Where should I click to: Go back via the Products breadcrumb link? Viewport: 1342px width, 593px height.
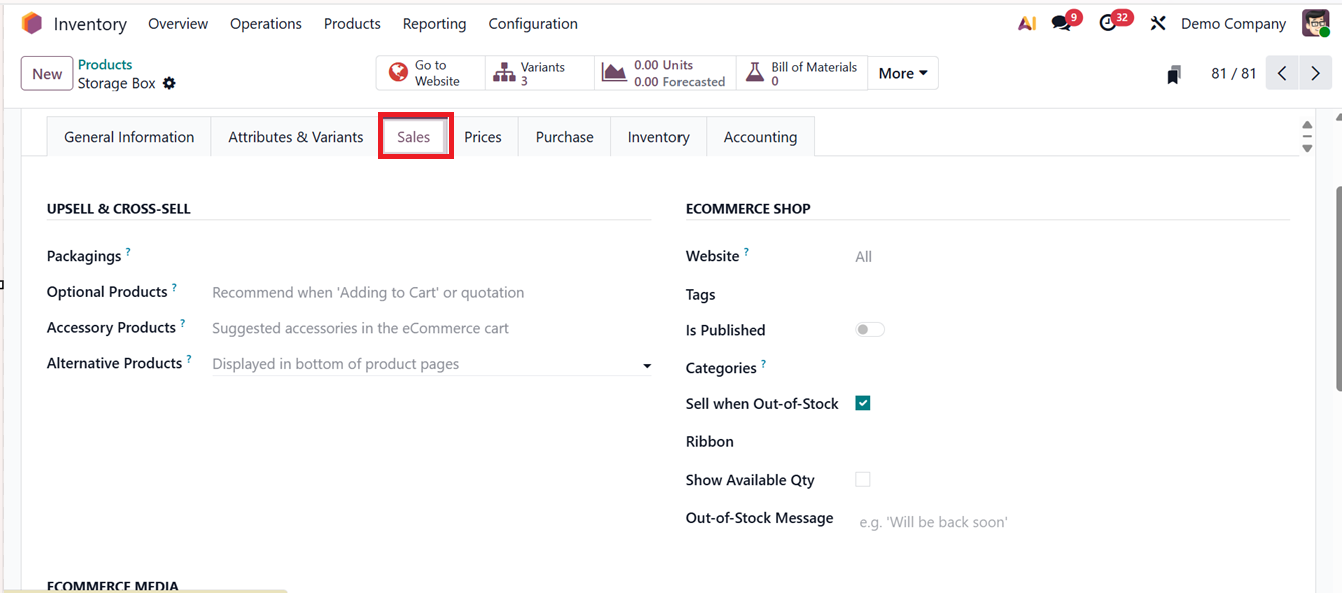(x=104, y=64)
